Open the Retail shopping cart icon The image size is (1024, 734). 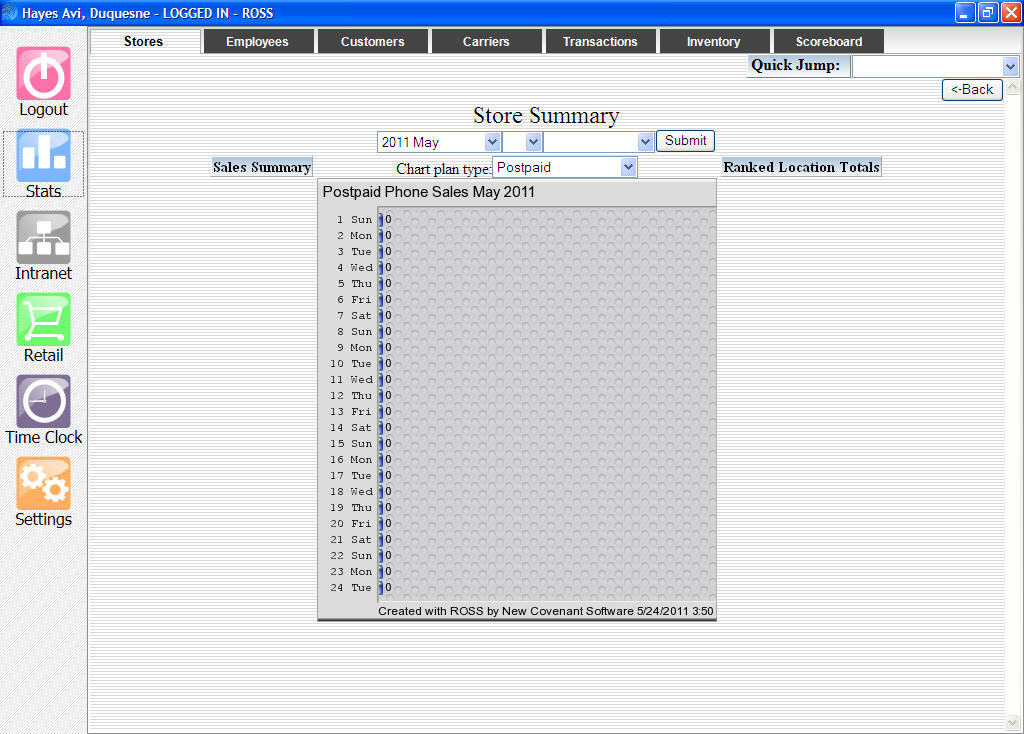[43, 319]
